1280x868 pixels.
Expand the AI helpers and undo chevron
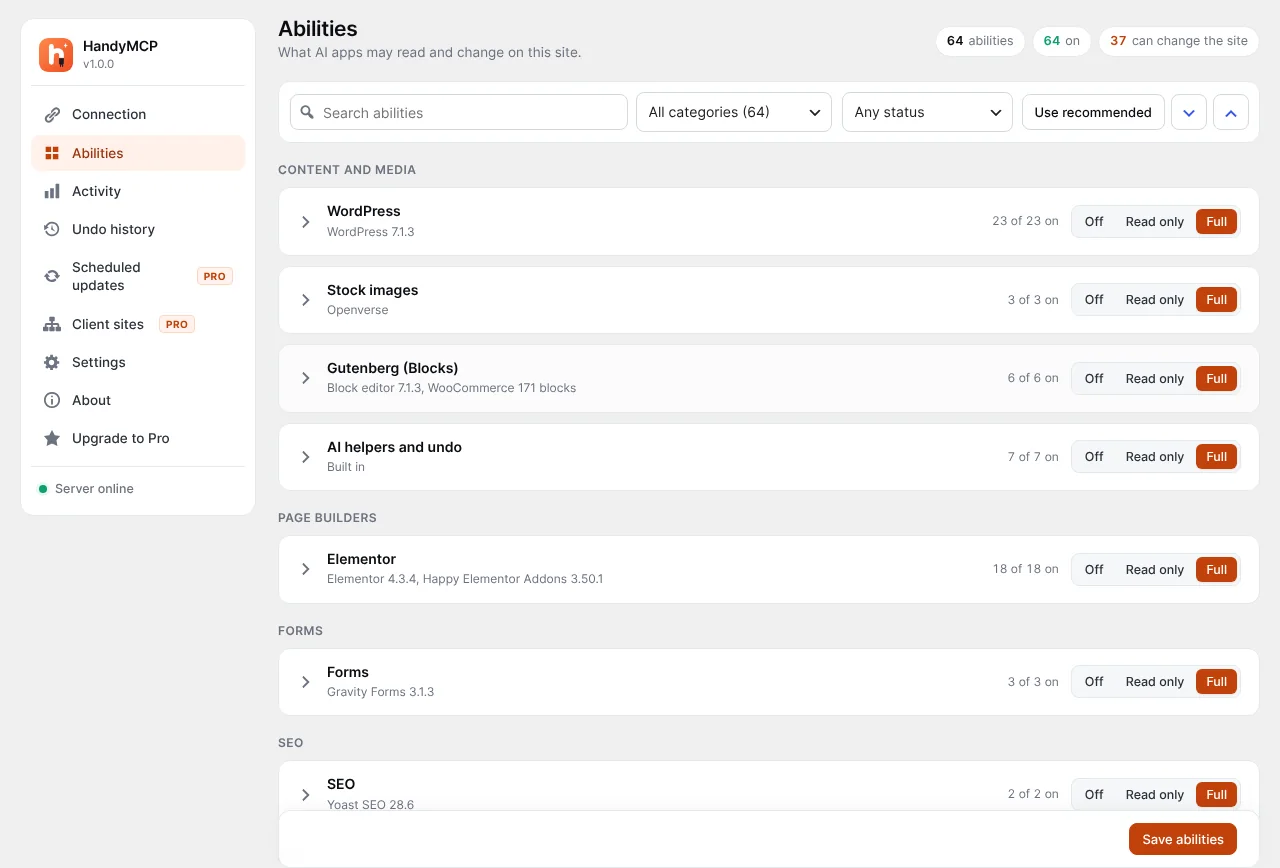pos(306,457)
